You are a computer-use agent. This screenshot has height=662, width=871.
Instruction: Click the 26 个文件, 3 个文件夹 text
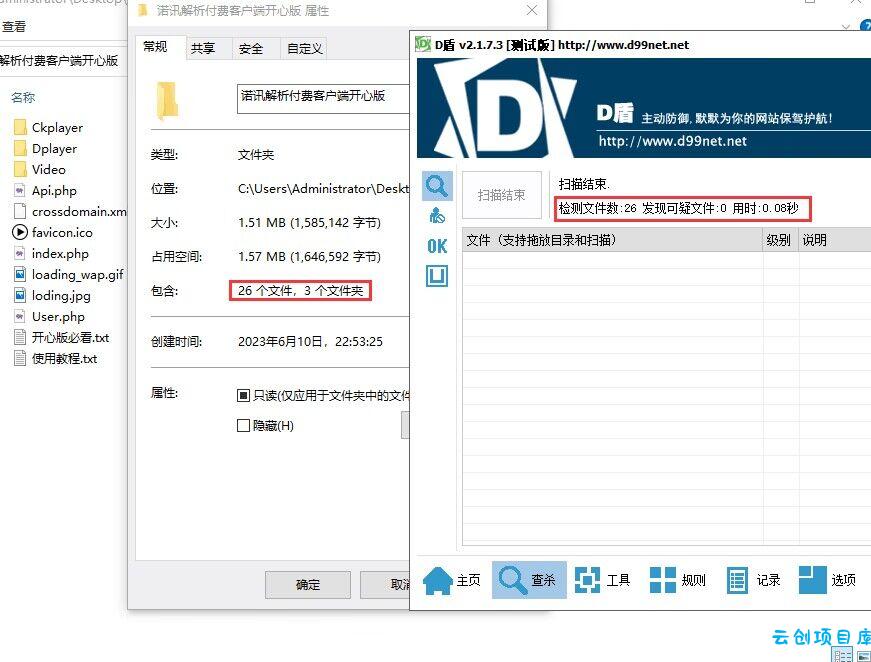(301, 290)
